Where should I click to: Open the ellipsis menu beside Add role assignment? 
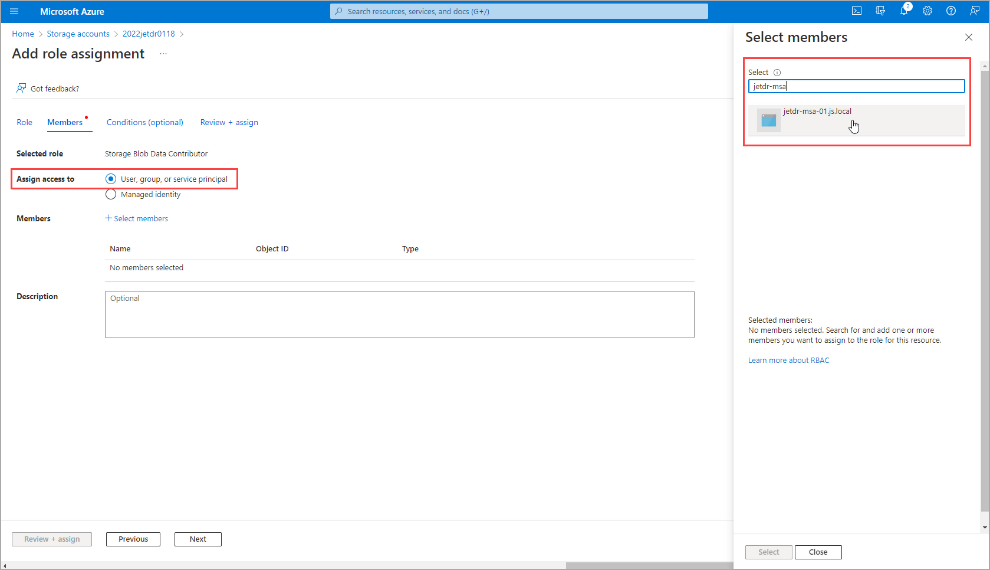163,54
